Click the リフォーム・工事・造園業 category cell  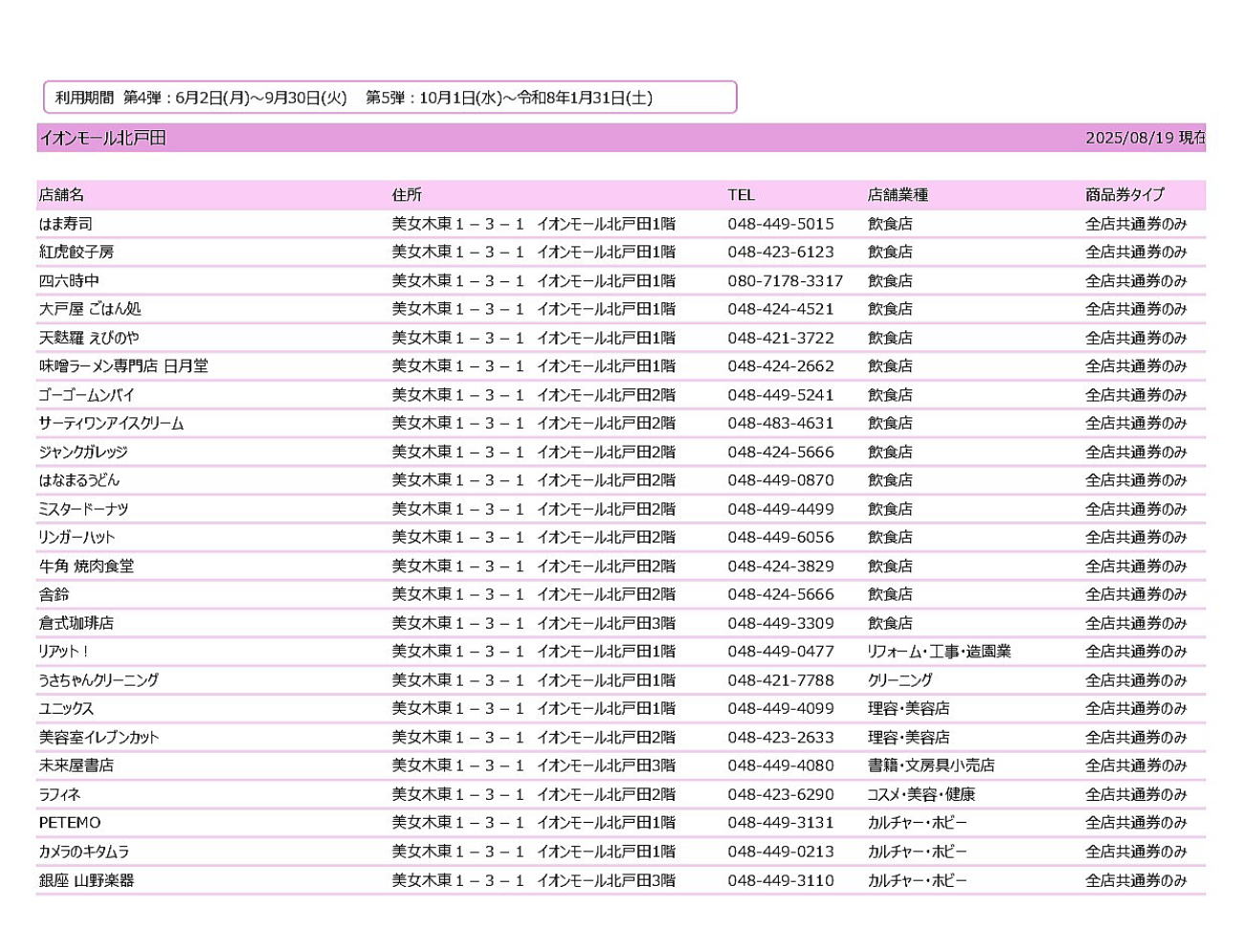pyautogui.click(x=939, y=652)
